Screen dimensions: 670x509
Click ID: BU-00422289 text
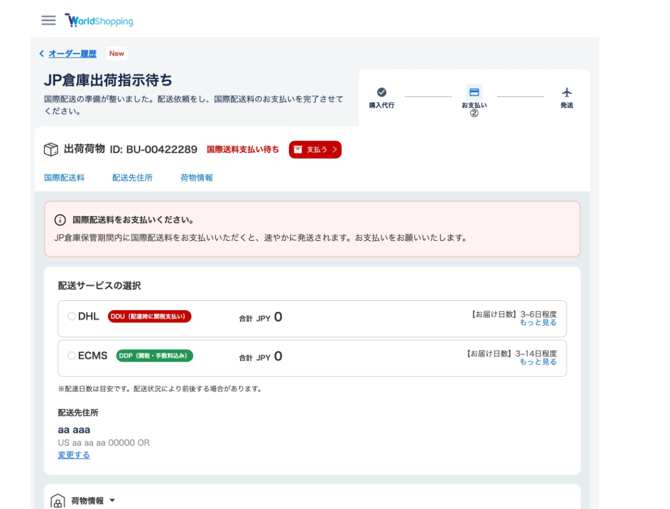coord(153,149)
